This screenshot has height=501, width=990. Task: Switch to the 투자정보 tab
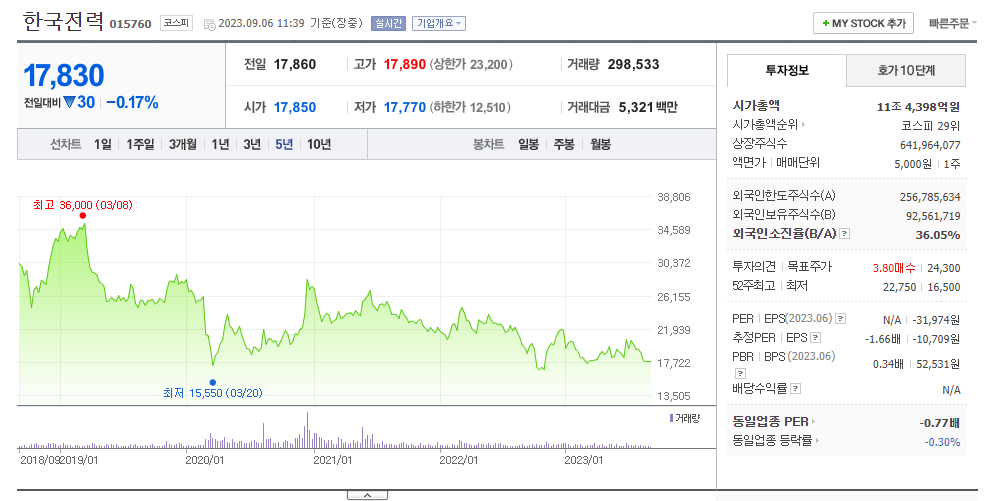point(787,70)
